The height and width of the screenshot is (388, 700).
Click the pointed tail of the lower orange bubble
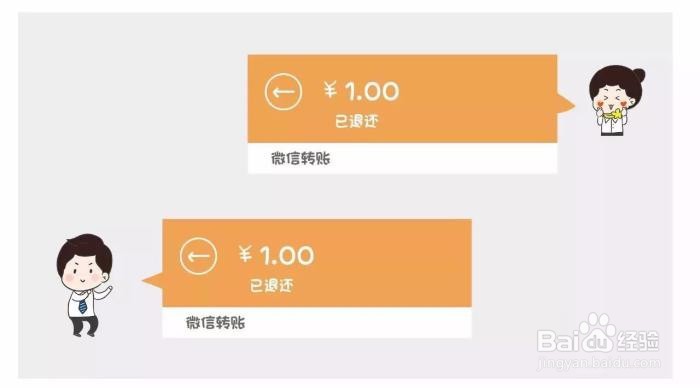[x=152, y=280]
